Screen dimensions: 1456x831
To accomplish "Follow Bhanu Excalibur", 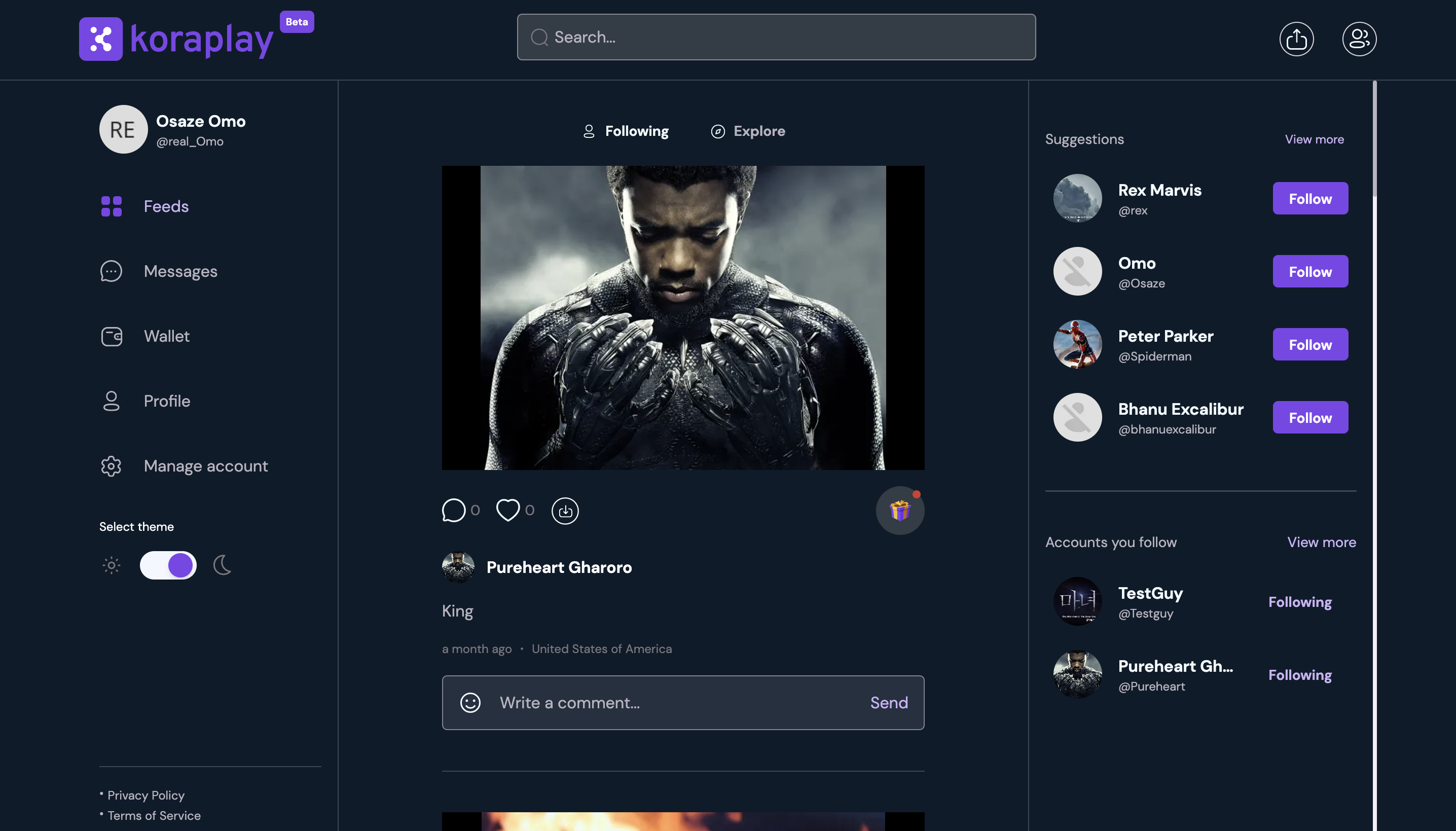I will pos(1310,417).
